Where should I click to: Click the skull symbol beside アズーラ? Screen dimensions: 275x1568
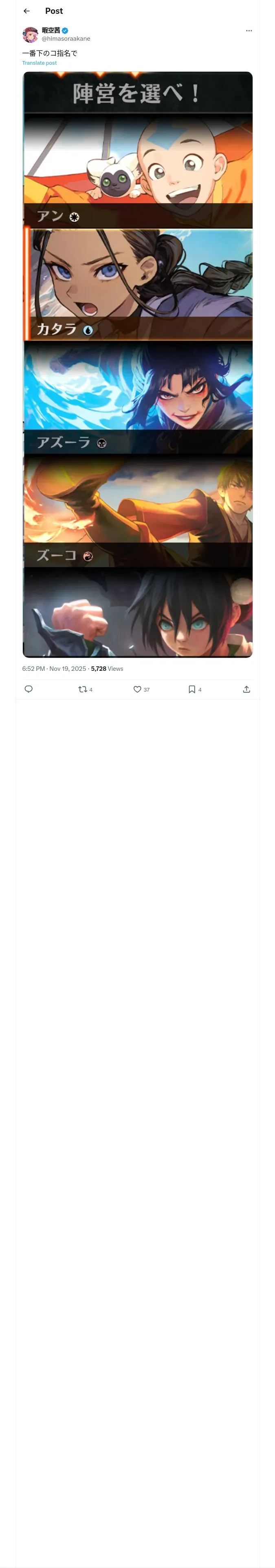click(102, 443)
